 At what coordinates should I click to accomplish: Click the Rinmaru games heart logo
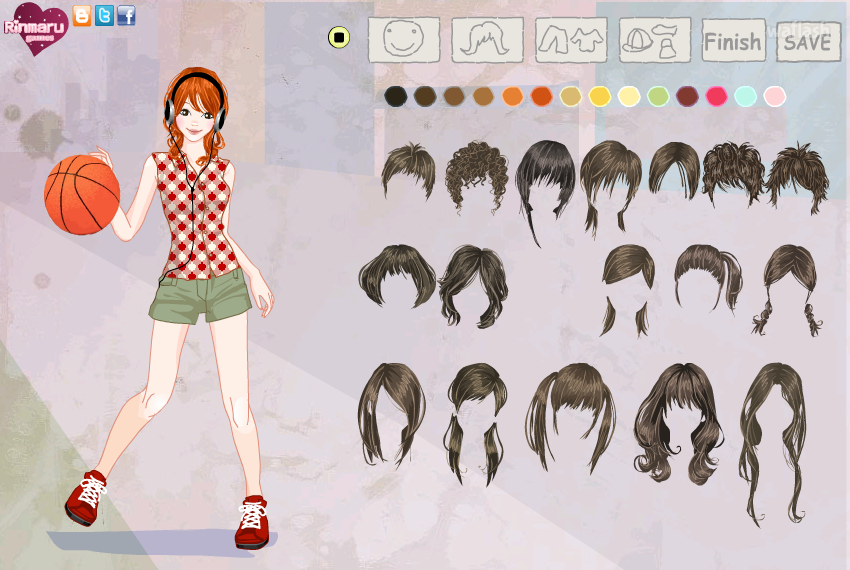coord(36,29)
